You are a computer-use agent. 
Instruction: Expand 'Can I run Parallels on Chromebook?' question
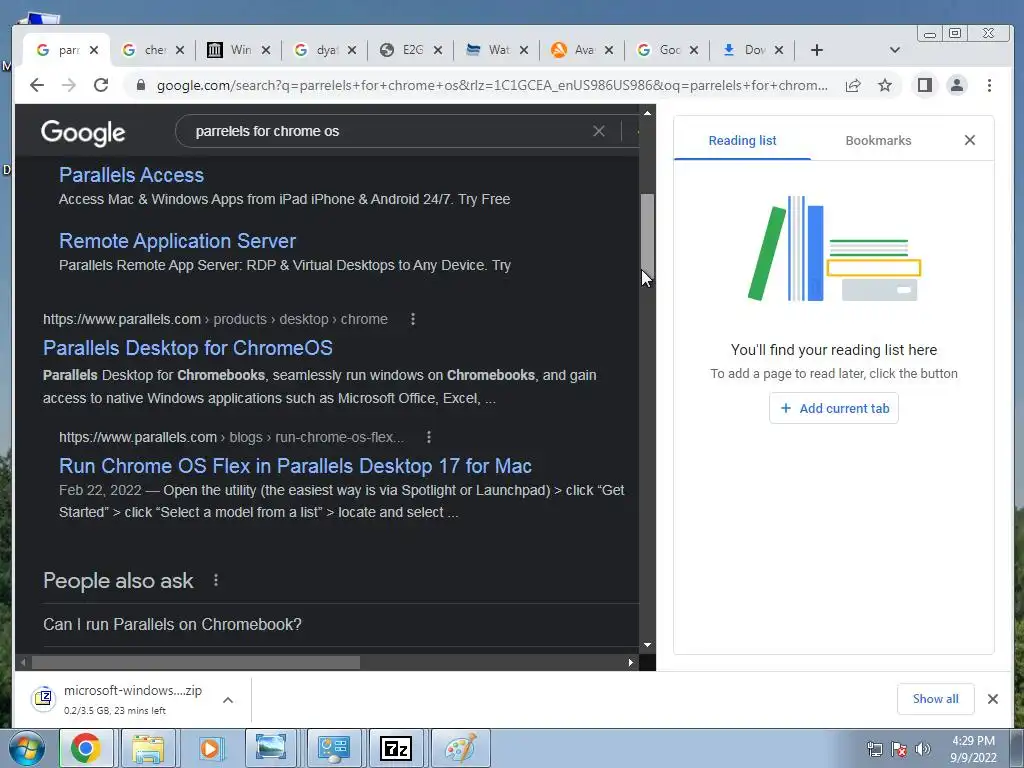click(x=340, y=624)
